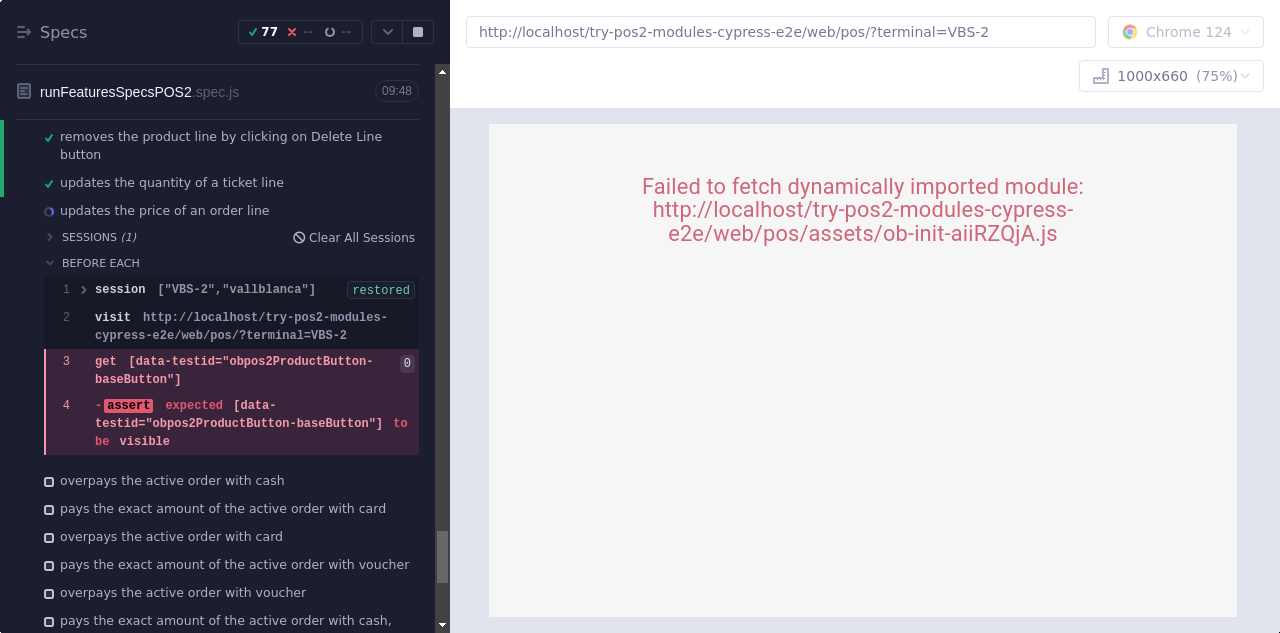Click the red failed tests X icon

pyautogui.click(x=292, y=32)
